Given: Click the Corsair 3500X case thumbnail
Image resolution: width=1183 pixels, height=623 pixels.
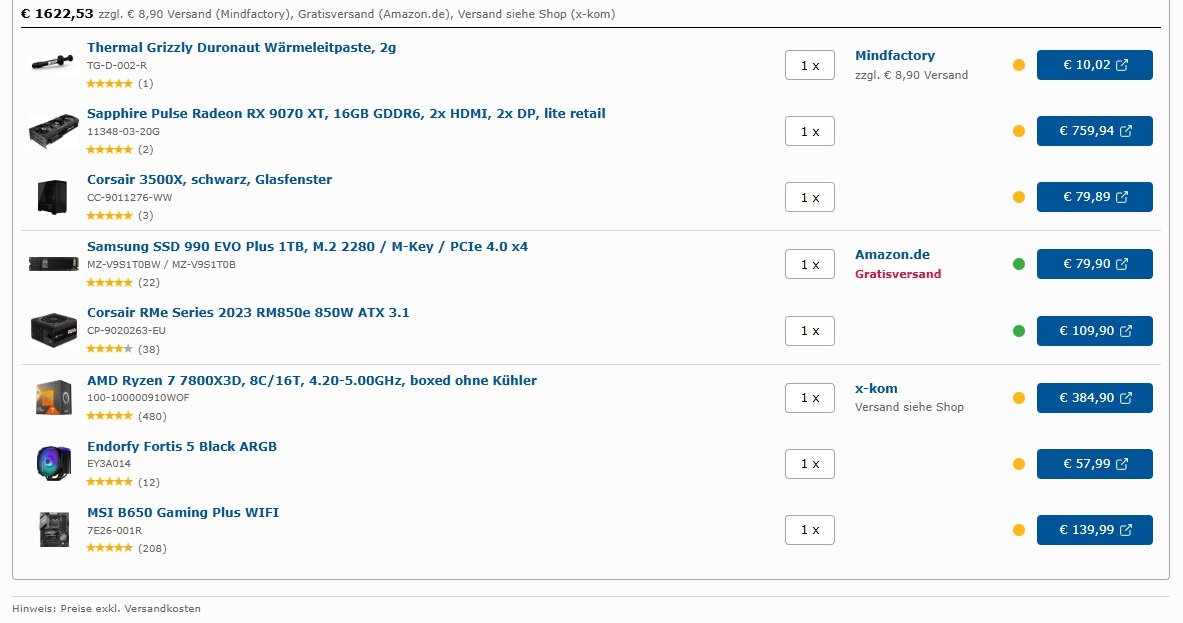Looking at the screenshot, I should 53,197.
